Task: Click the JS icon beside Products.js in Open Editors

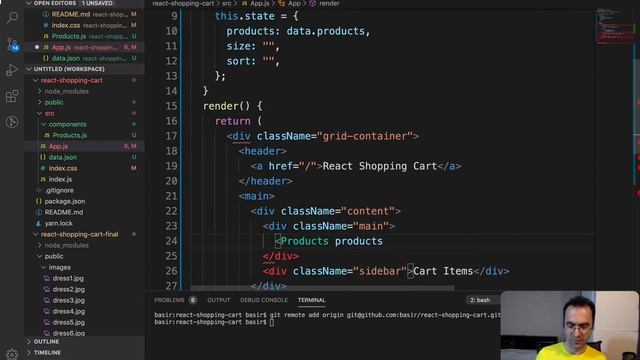Action: pos(46,36)
